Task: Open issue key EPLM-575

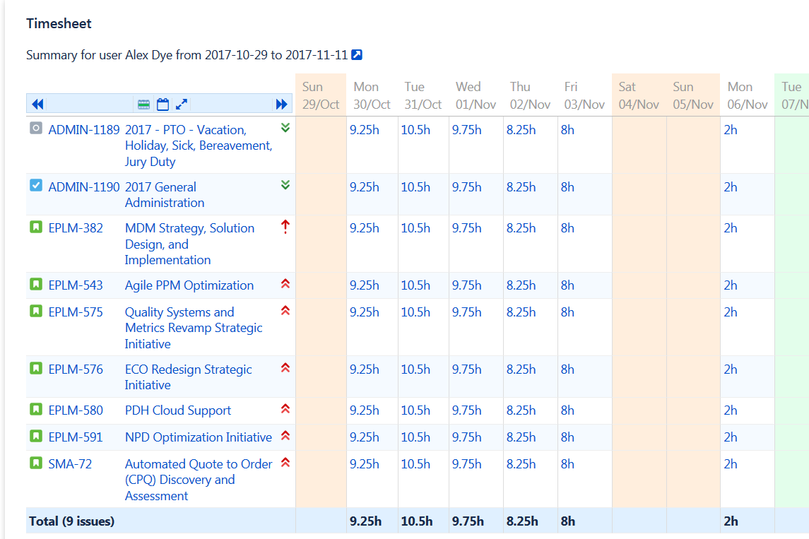Action: 75,313
